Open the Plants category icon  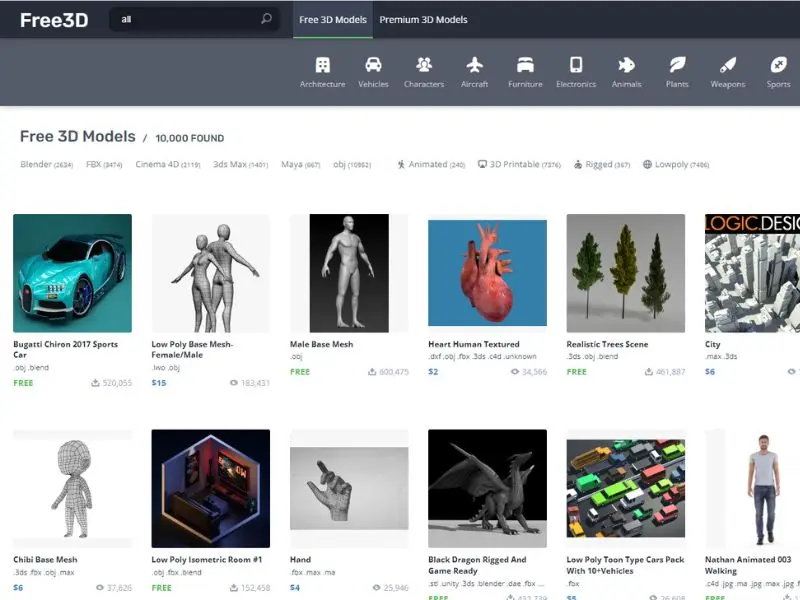pos(677,65)
